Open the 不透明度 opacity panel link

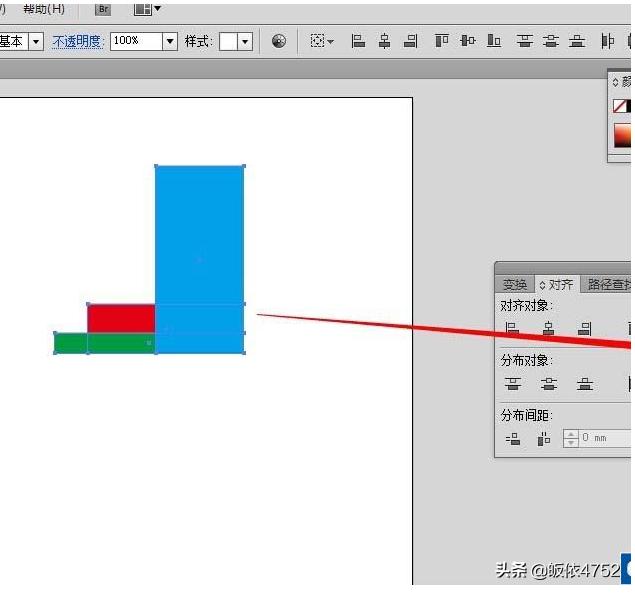tap(78, 41)
